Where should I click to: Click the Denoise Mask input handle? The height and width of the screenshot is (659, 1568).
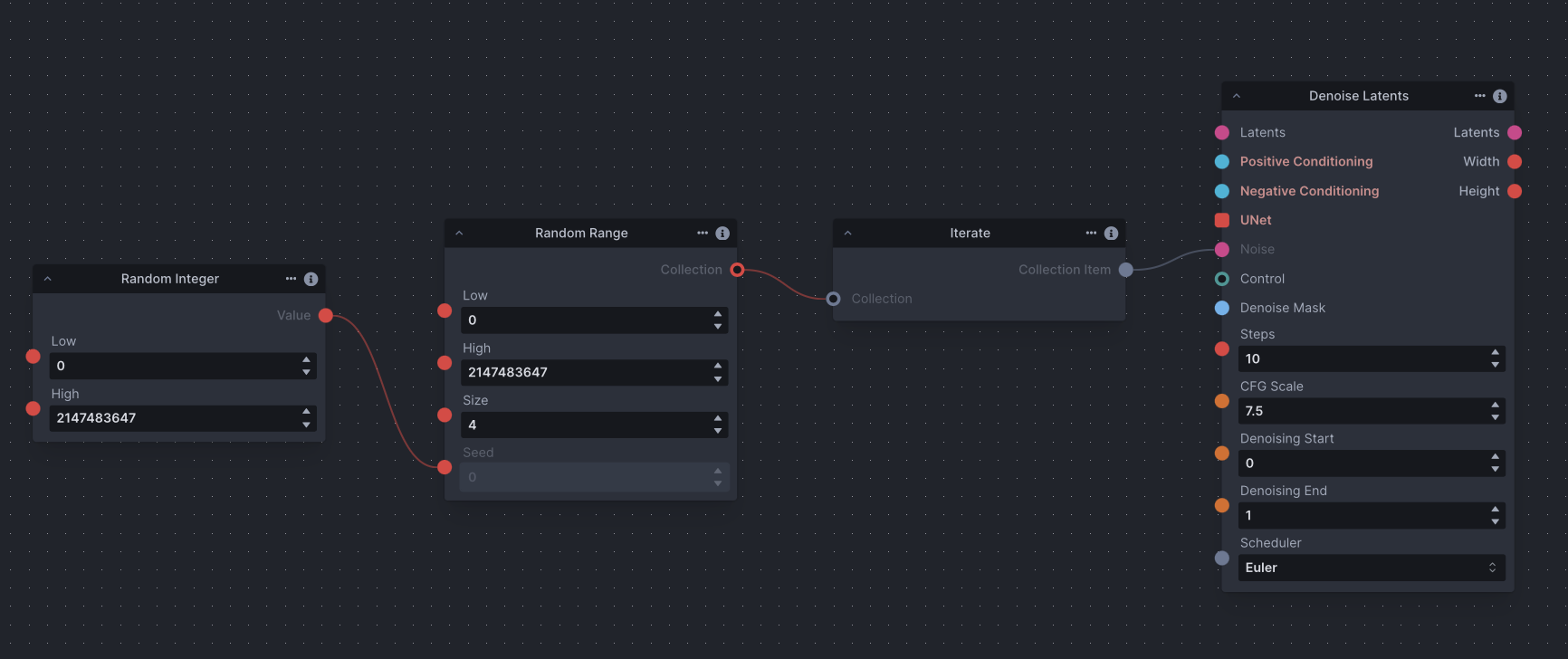1222,308
